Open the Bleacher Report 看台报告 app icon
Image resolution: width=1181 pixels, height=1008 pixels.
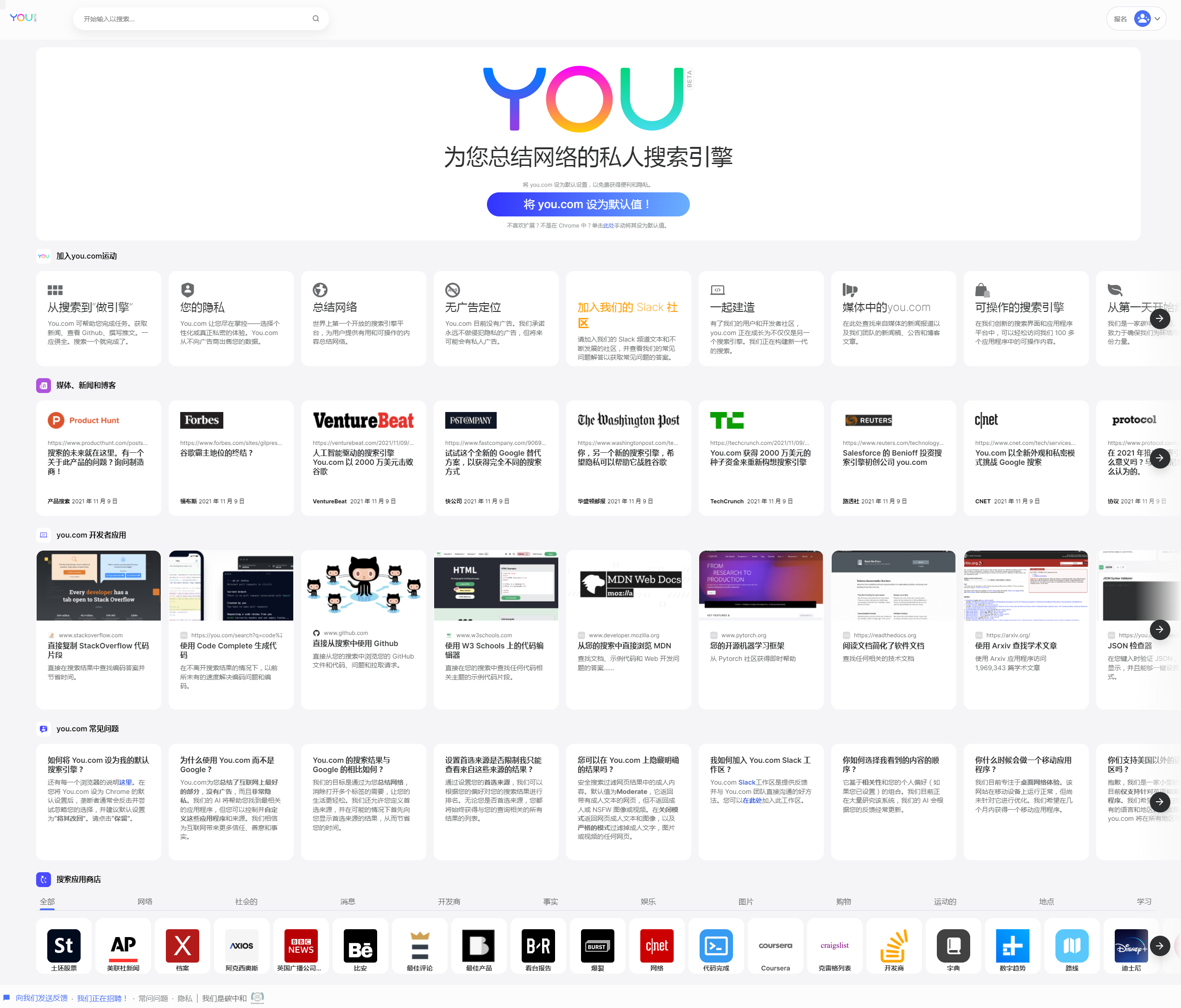538,945
